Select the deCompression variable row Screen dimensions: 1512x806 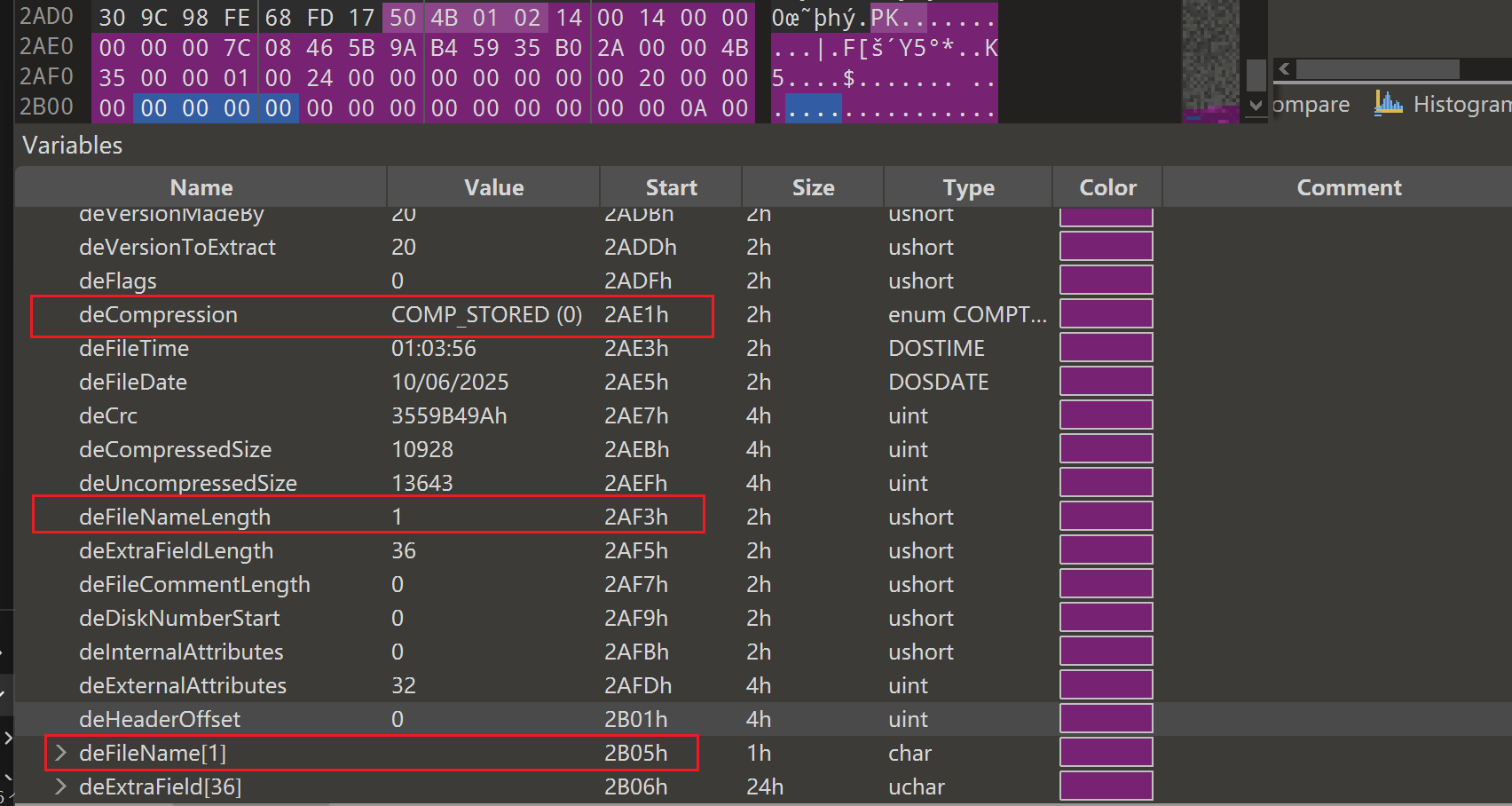pos(158,315)
